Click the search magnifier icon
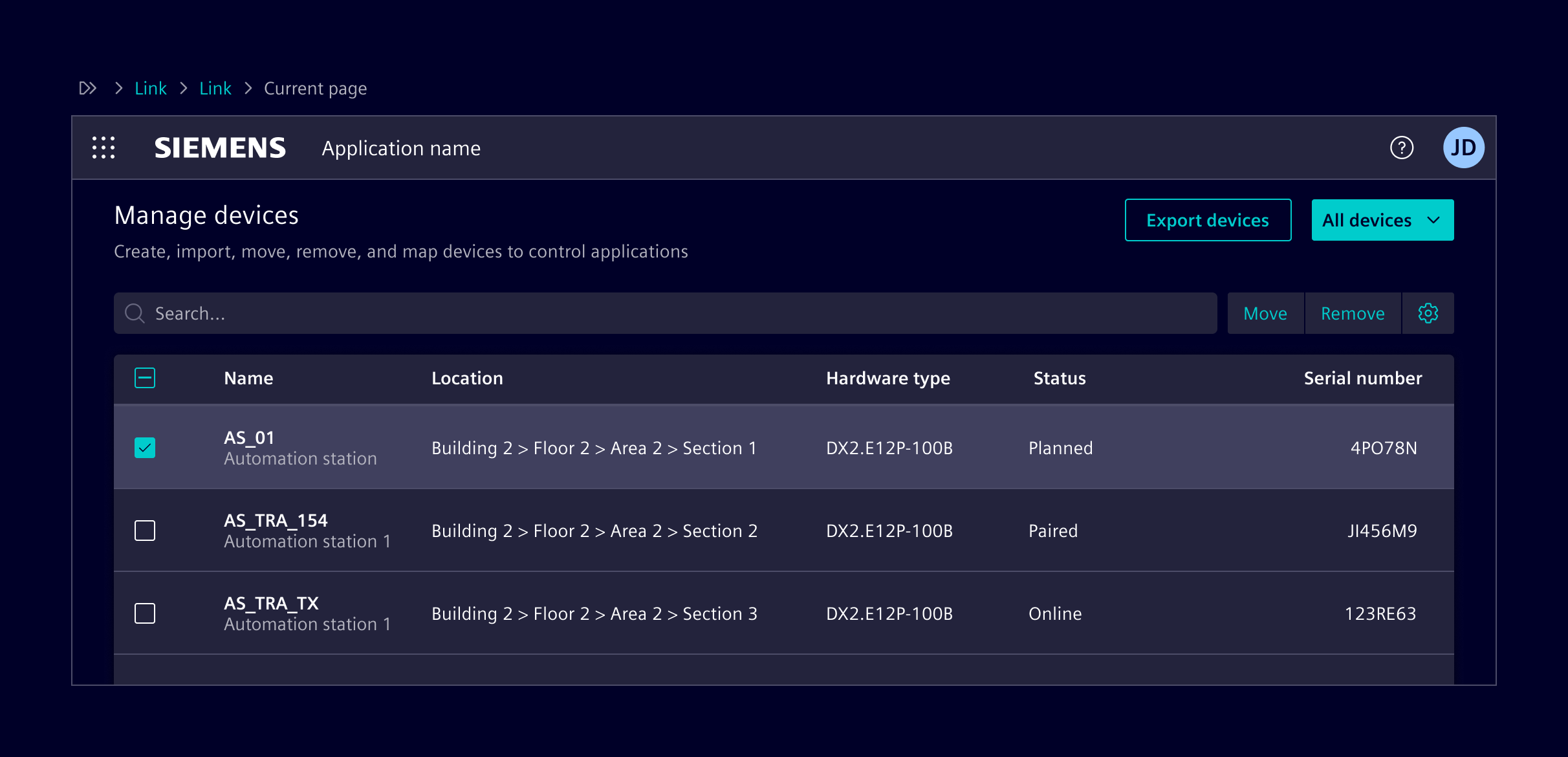Viewport: 1568px width, 757px height. point(135,313)
